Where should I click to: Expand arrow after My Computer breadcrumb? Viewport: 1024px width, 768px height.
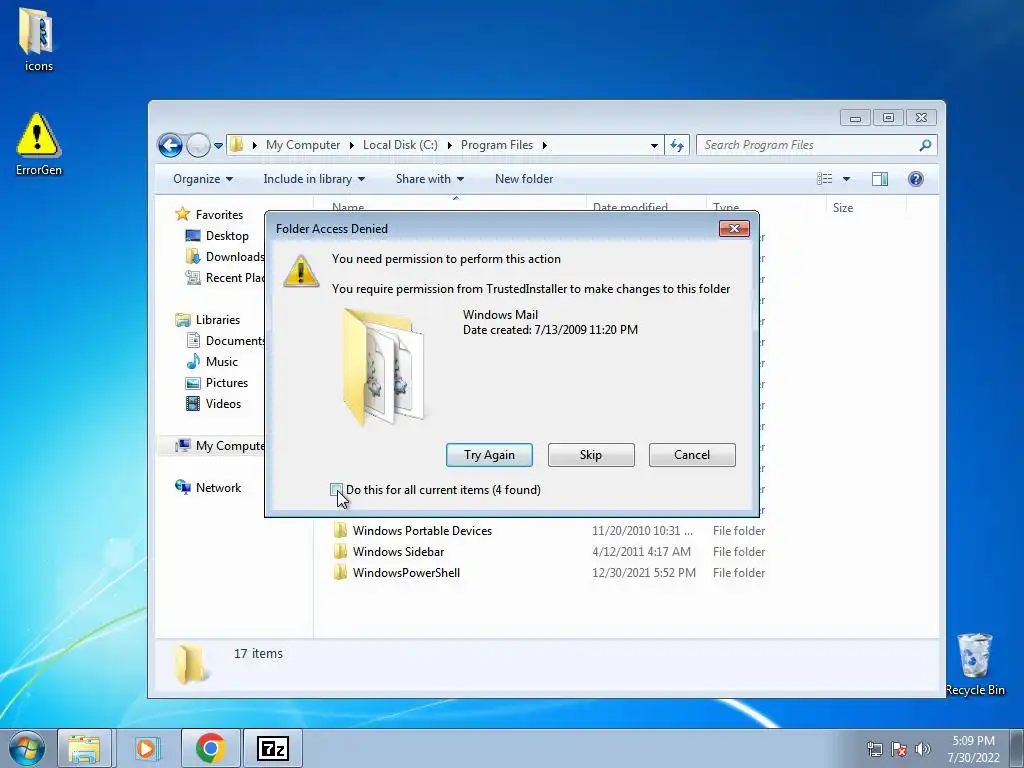[351, 145]
